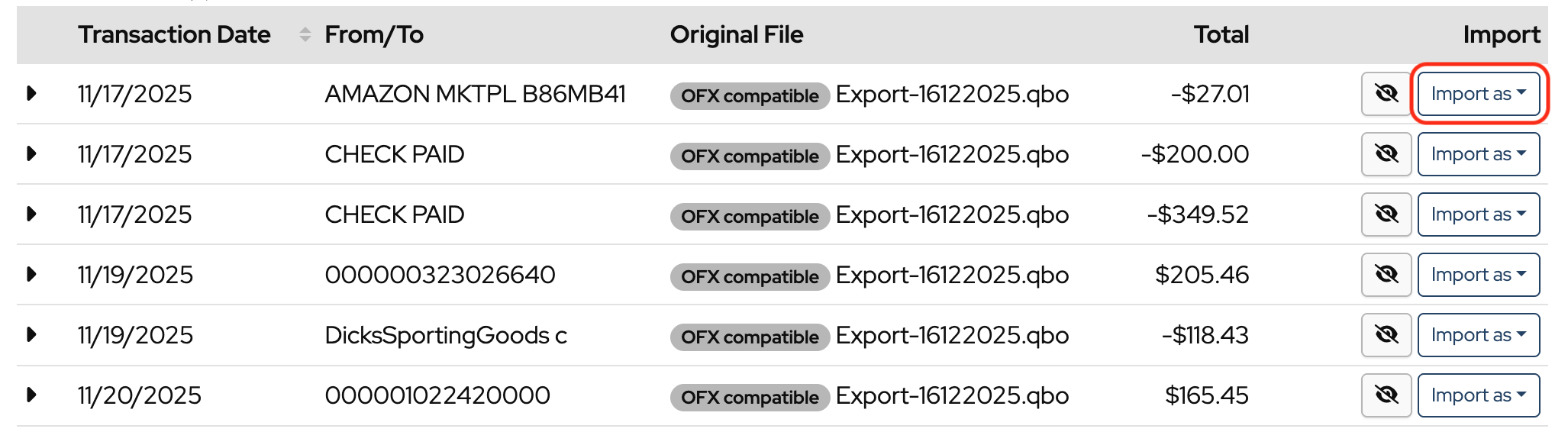Expand the -$349.52 CHECK PAID row details
Image resolution: width=1568 pixels, height=432 pixels.
(31, 214)
